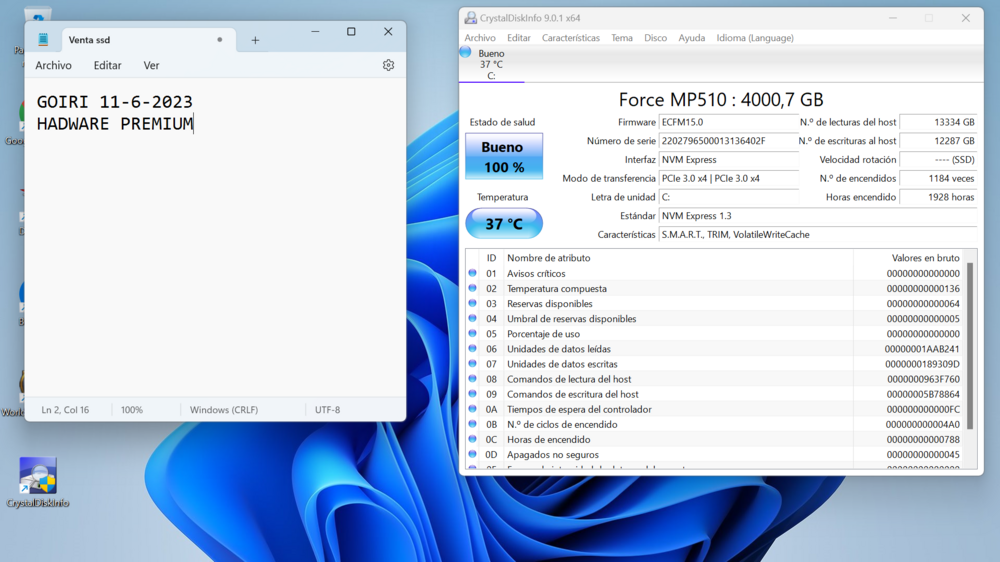Screen dimensions: 1000x562
Task: Open the 100% zoom level in status bar
Action: [x=132, y=410]
